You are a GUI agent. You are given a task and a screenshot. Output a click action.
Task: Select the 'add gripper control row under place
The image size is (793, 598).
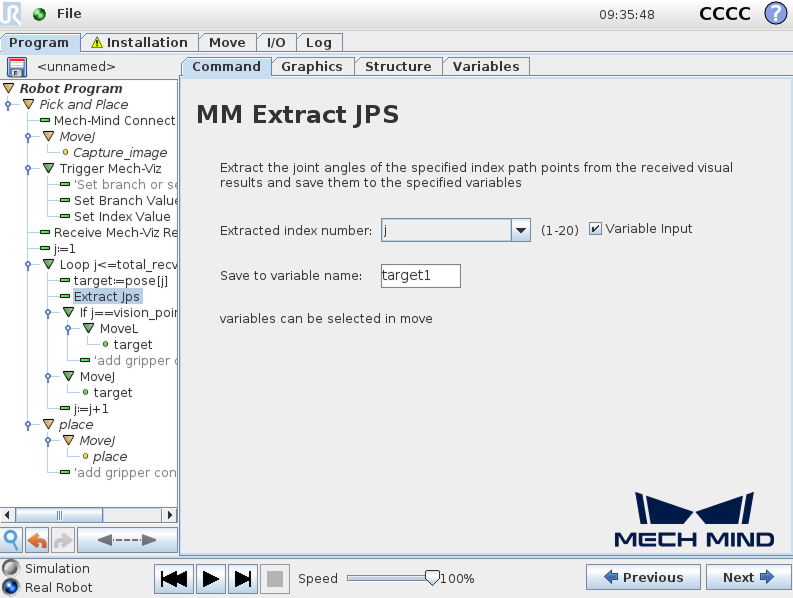125,473
